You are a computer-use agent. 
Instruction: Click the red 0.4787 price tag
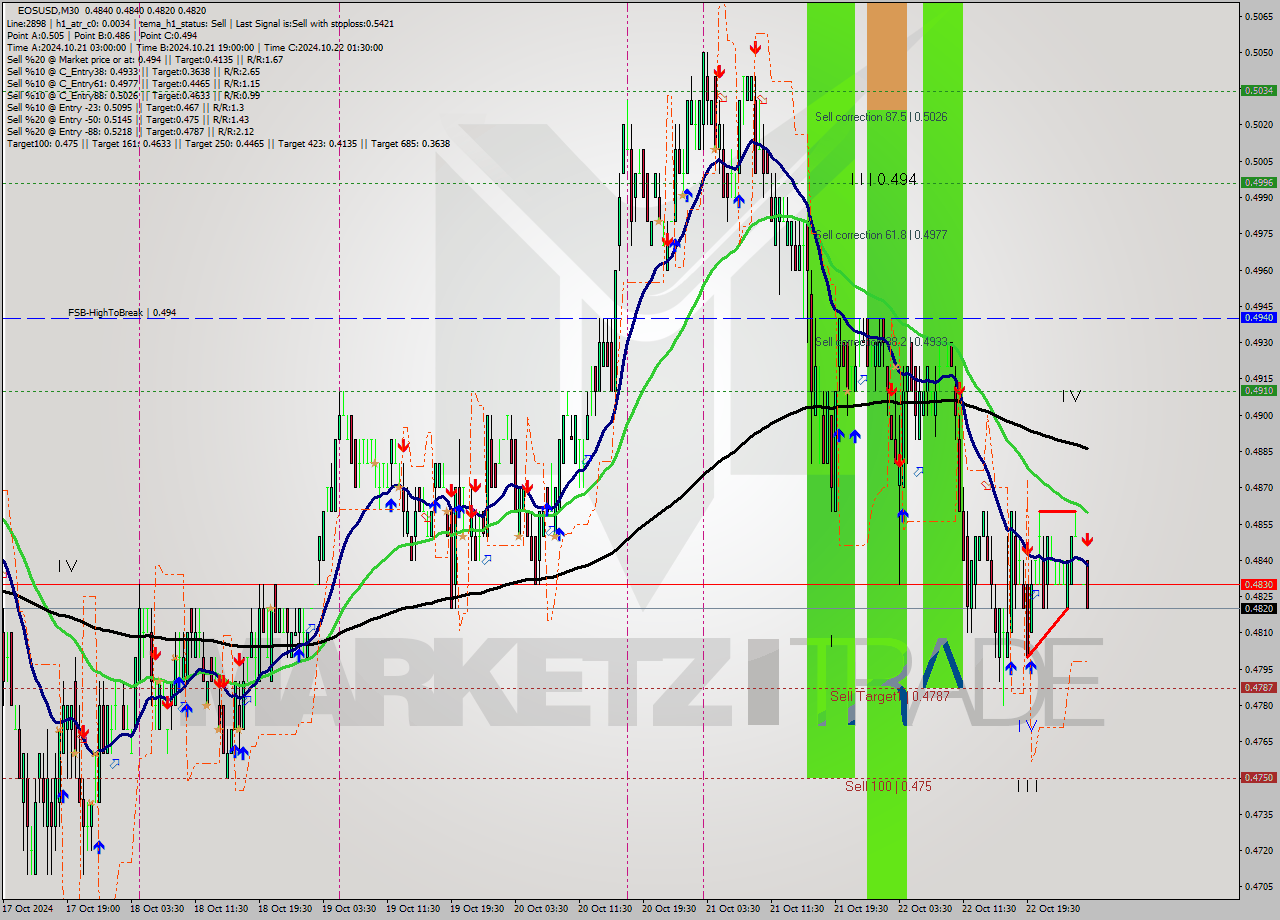(1258, 687)
